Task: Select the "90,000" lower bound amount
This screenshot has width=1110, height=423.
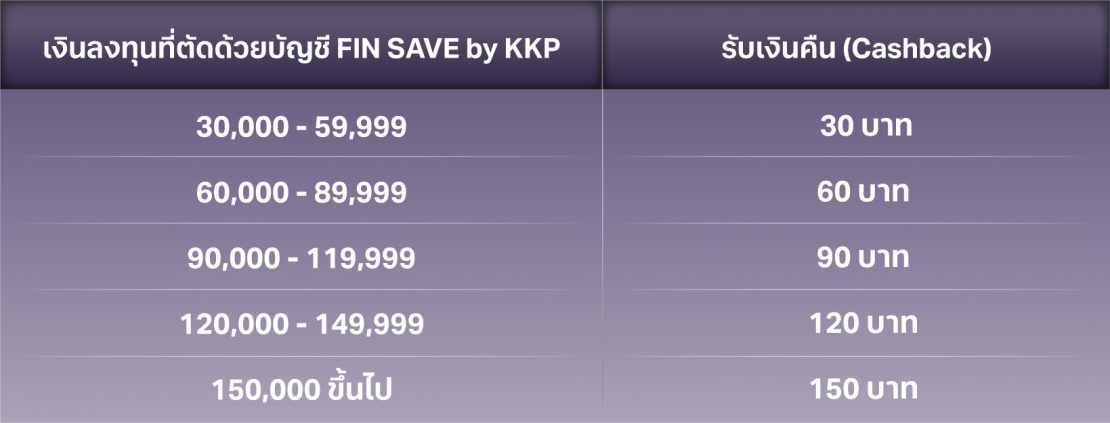Action: 231,258
